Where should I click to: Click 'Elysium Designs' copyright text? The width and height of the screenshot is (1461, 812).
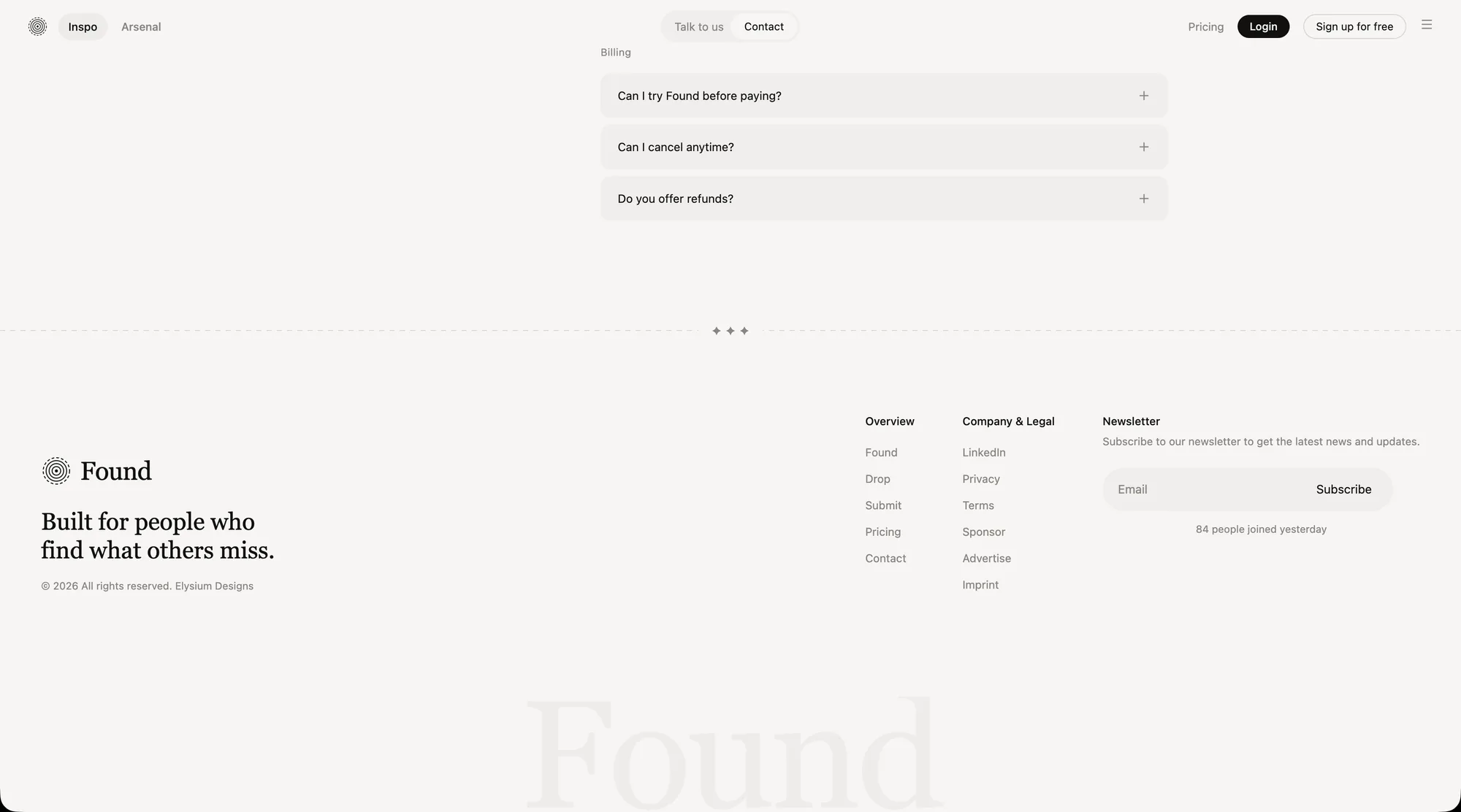(x=214, y=586)
